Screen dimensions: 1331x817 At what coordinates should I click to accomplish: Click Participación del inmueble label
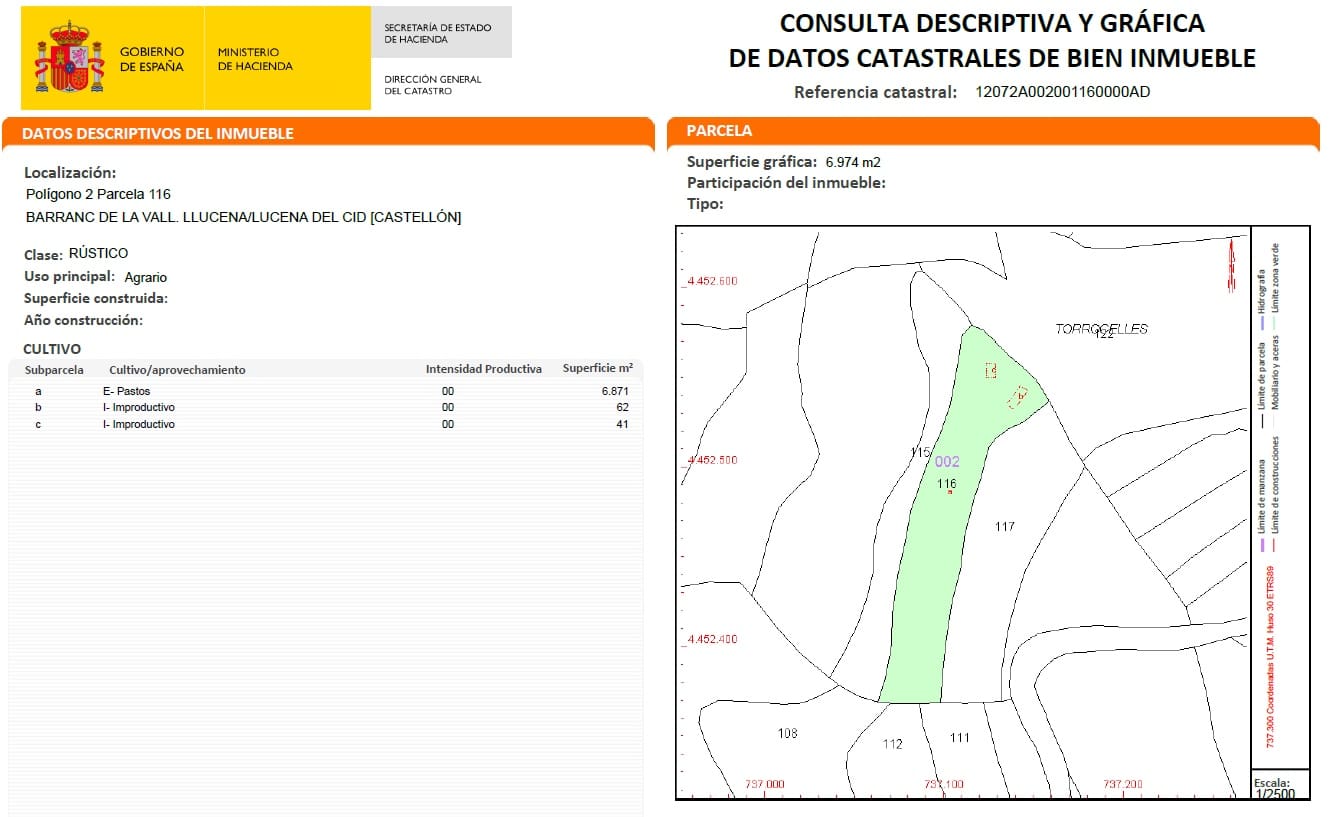786,183
